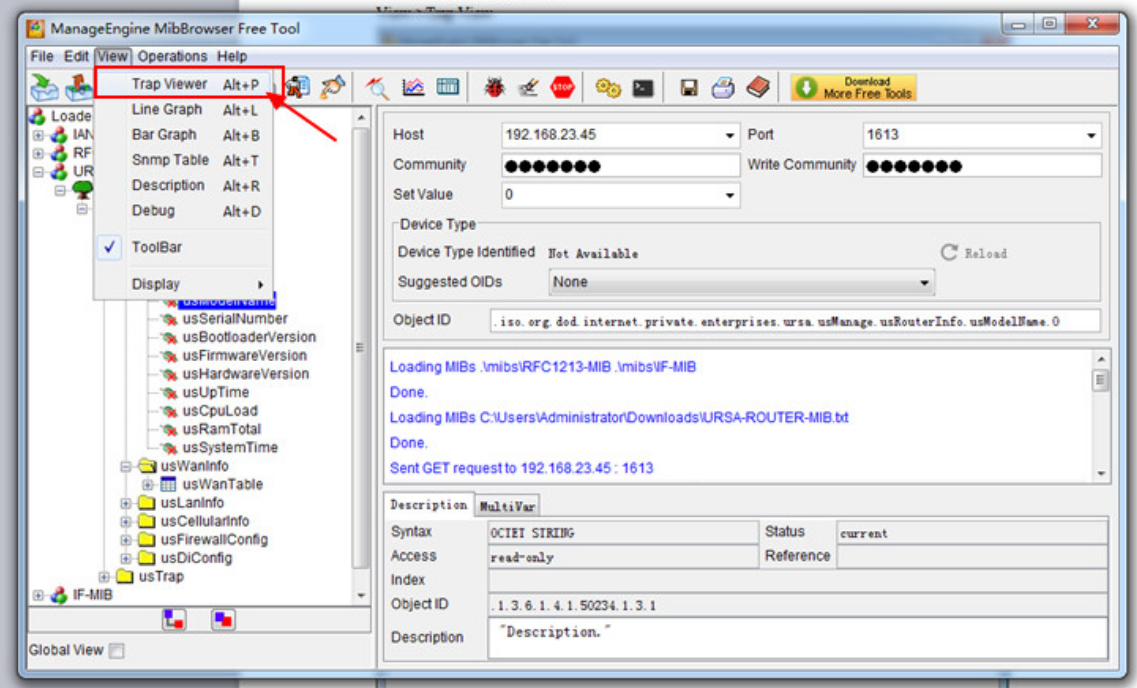This screenshot has width=1137, height=688.
Task: Switch to the MultiVar tab
Action: point(508,506)
